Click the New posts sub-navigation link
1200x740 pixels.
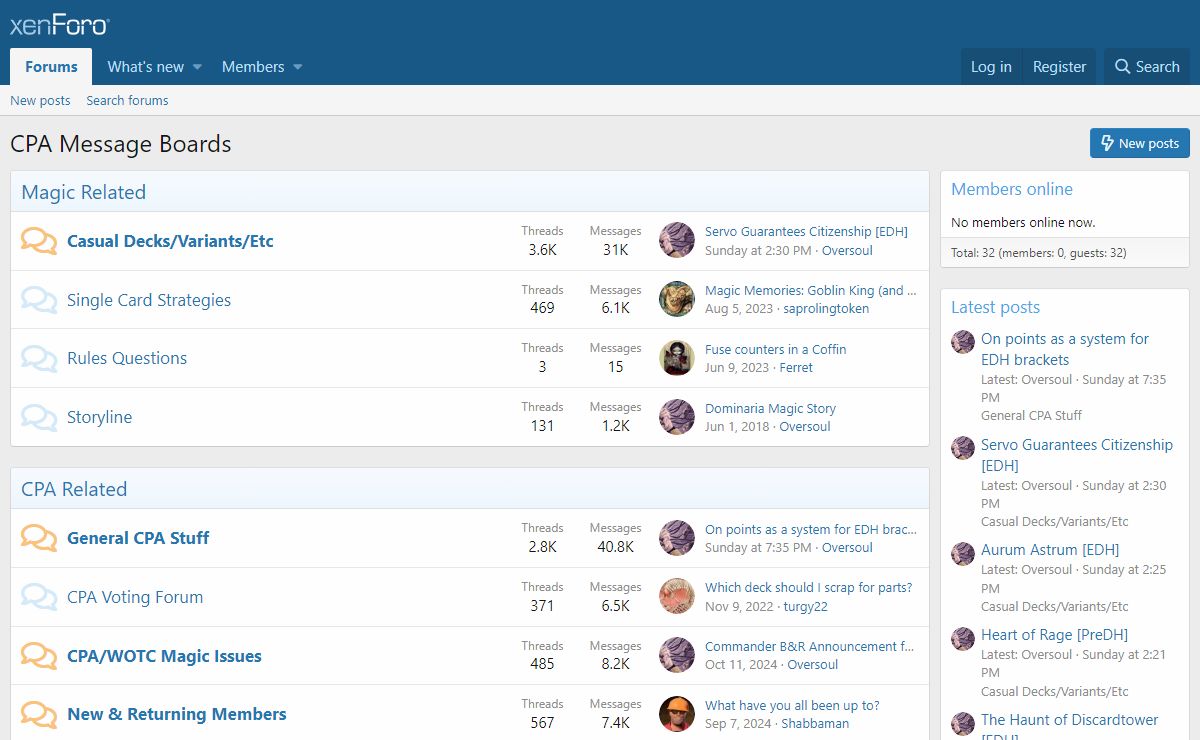pos(40,100)
